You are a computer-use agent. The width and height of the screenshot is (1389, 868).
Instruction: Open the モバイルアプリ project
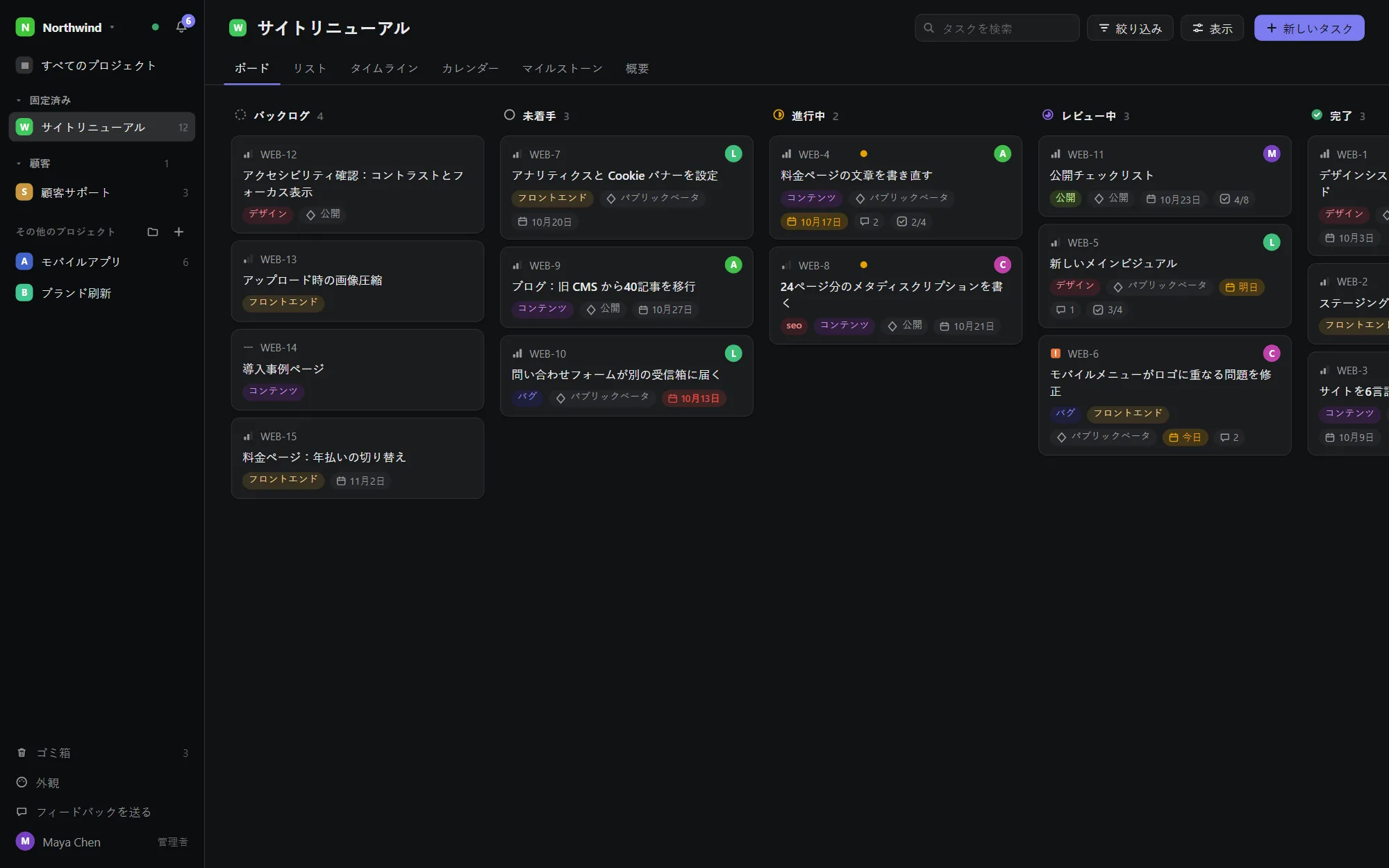[x=102, y=262]
